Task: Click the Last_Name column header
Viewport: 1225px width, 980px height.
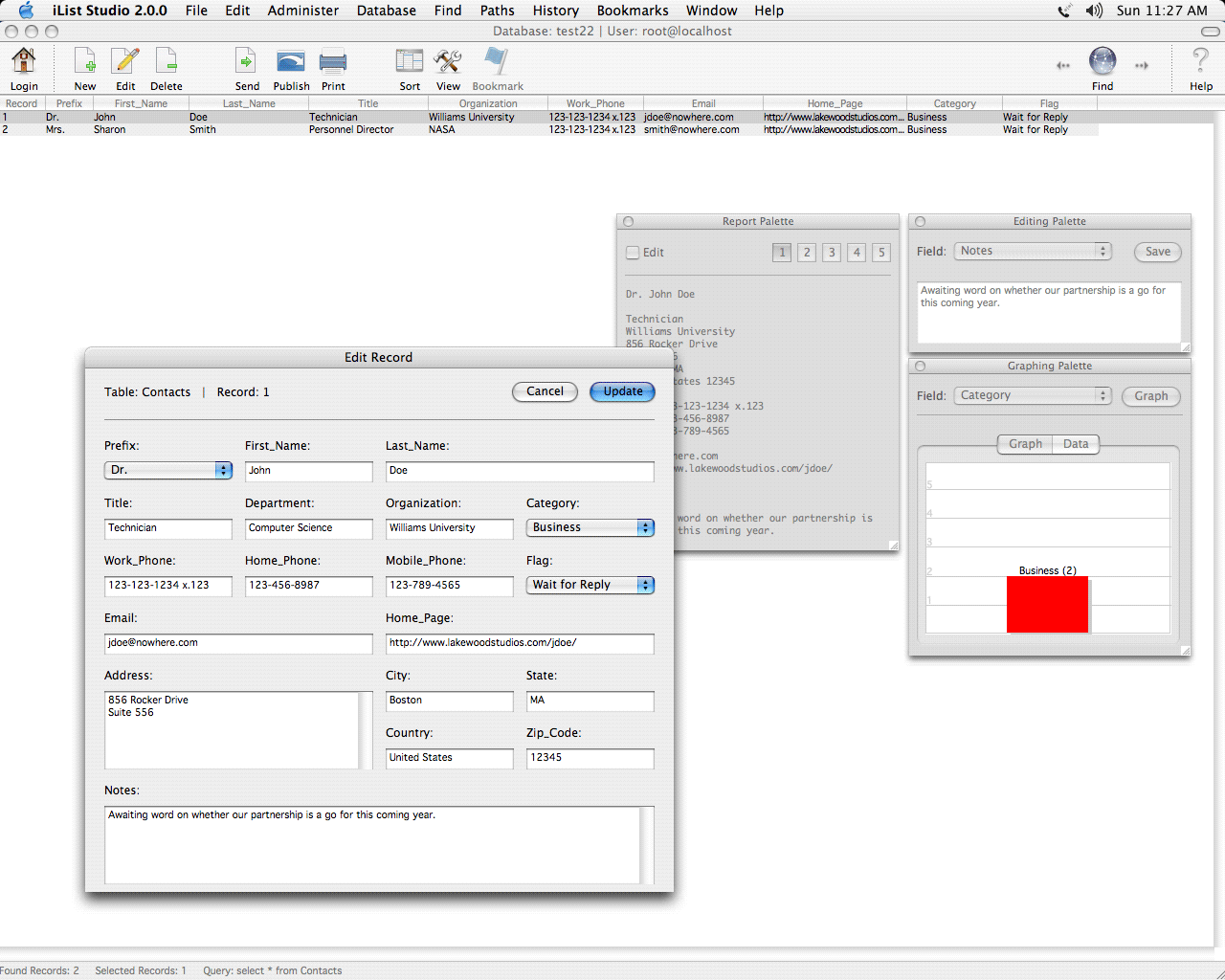Action: [249, 103]
